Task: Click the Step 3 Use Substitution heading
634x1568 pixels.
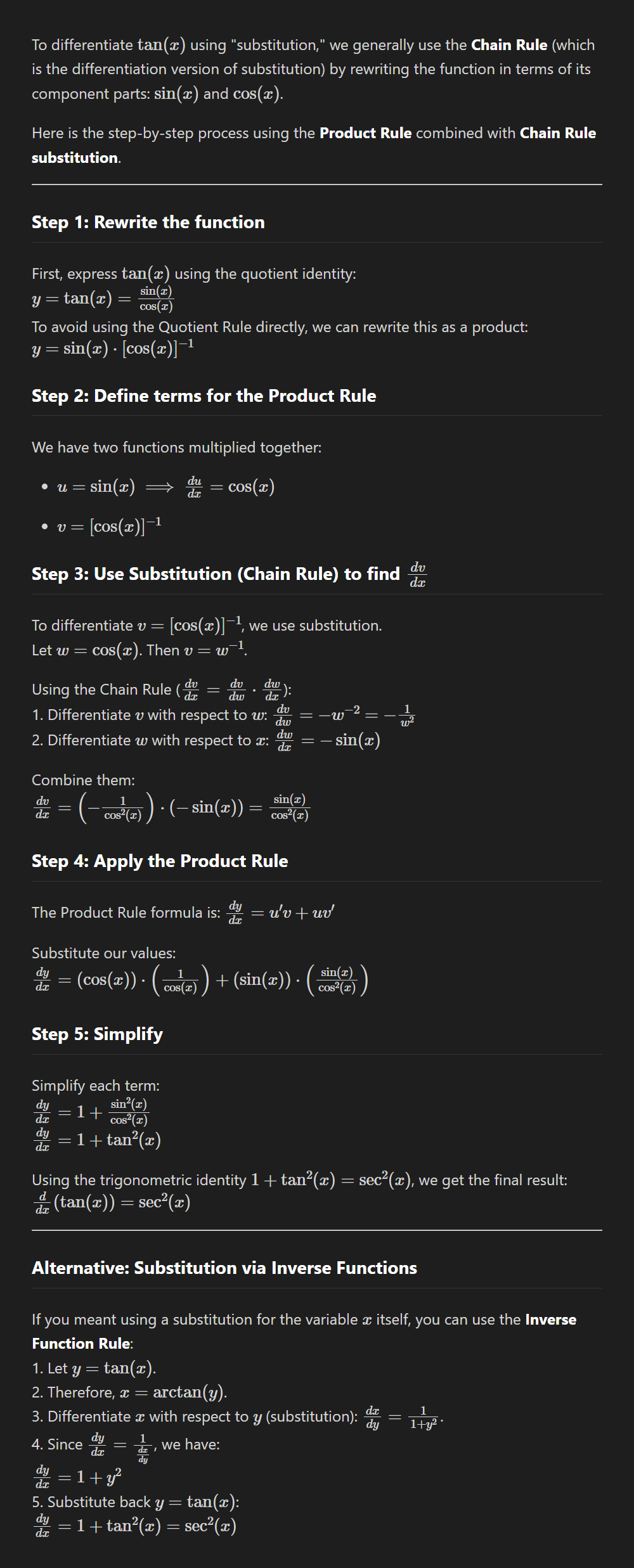Action: pos(216,574)
